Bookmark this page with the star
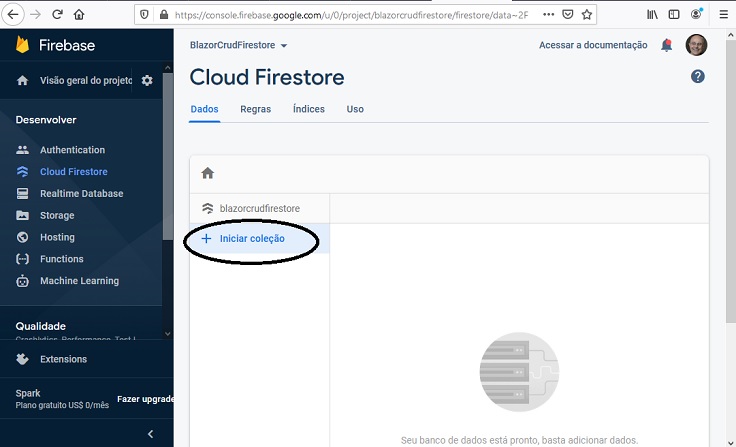Viewport: 736px width, 447px height. [586, 15]
